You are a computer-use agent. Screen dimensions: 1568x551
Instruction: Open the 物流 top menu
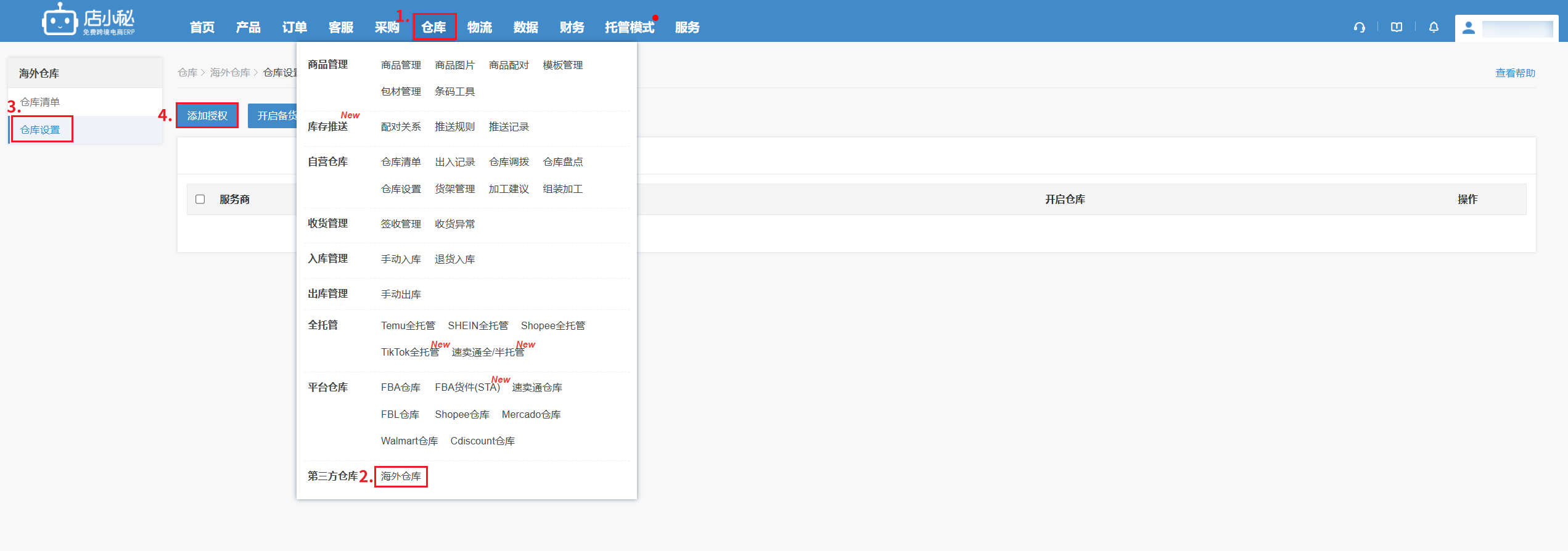479,27
